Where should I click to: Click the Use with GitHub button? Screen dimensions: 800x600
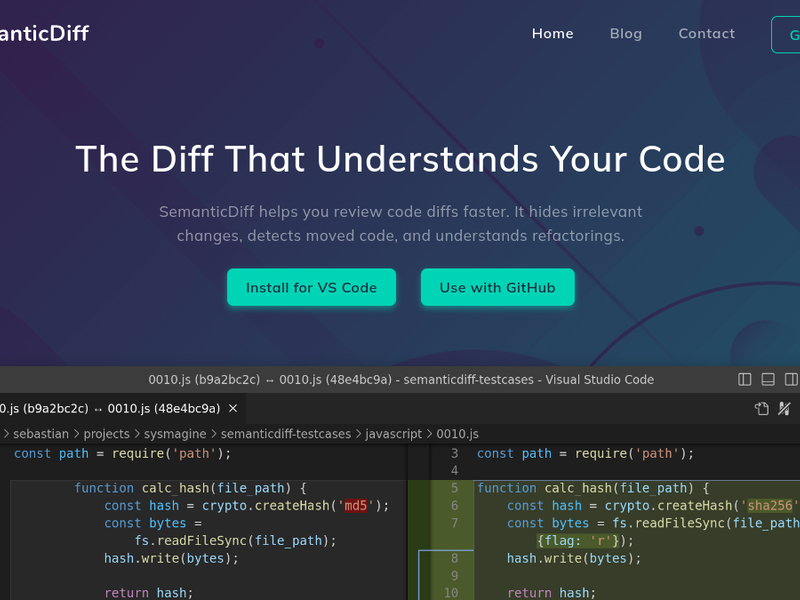[x=497, y=287]
